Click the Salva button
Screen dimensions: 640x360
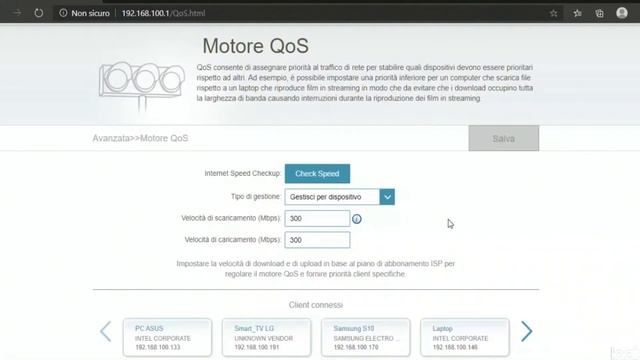504,138
